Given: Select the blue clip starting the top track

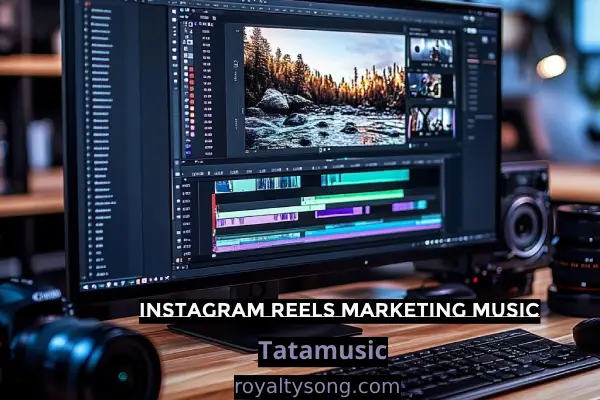Looking at the screenshot, I should pyautogui.click(x=224, y=186).
